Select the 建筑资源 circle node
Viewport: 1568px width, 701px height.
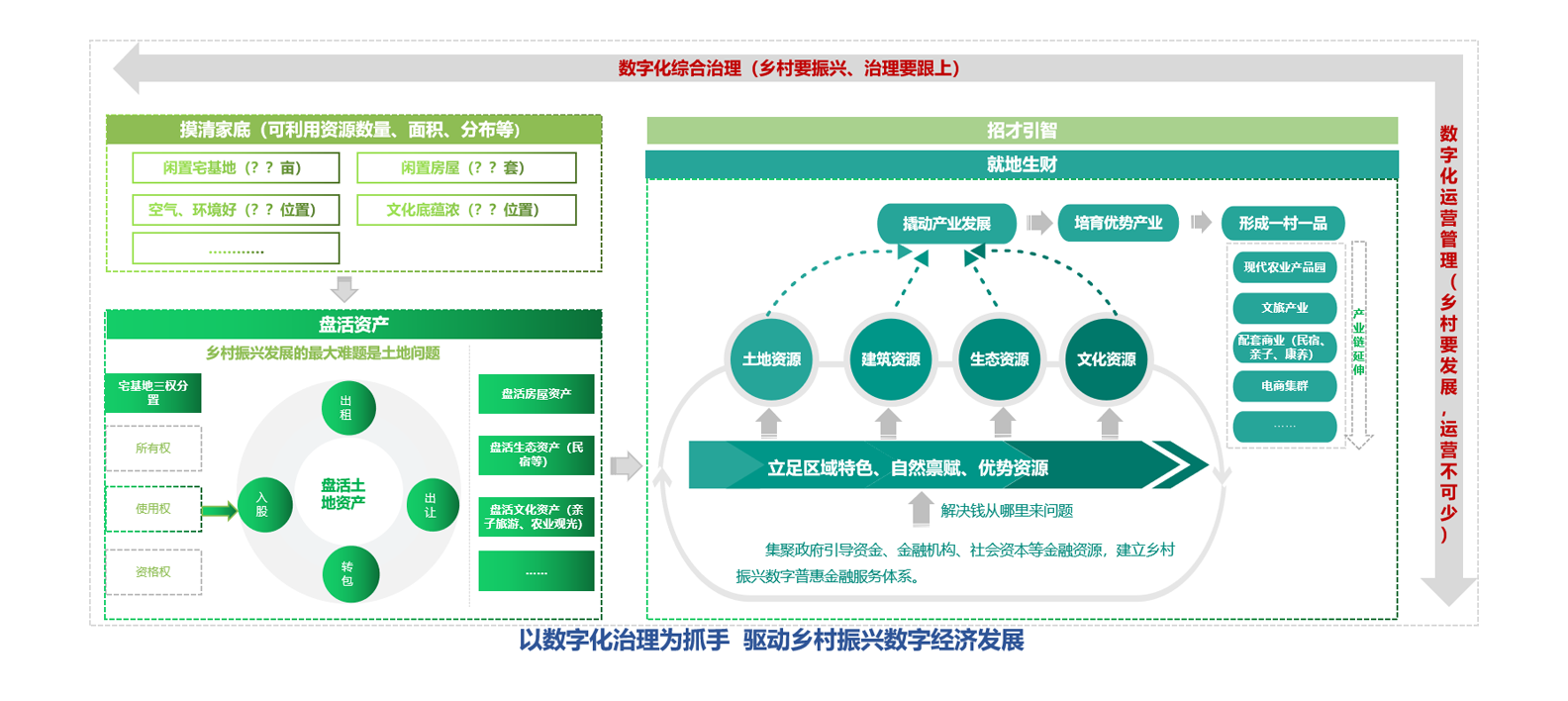point(890,359)
